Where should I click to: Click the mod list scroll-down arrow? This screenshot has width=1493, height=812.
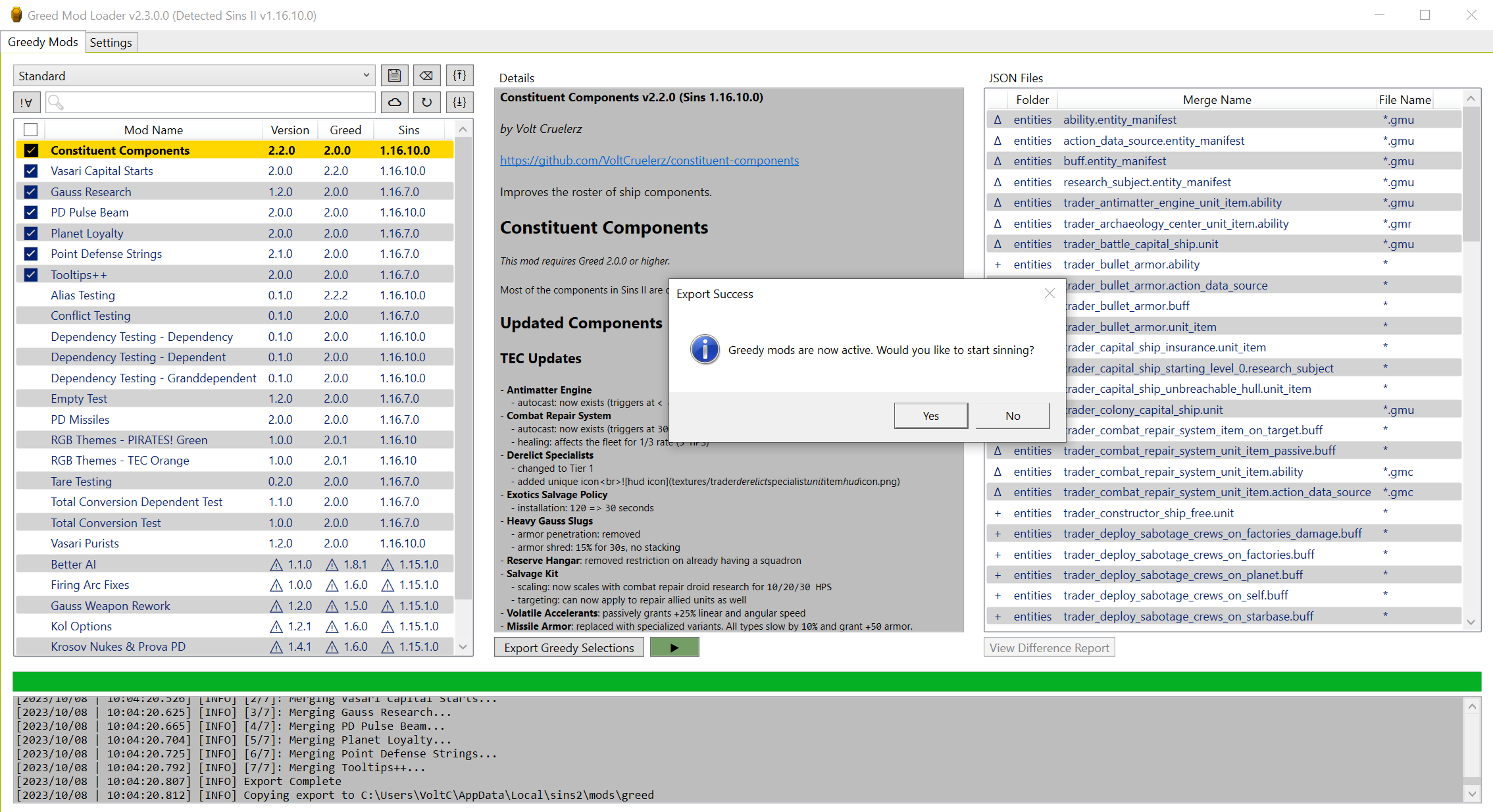click(463, 647)
